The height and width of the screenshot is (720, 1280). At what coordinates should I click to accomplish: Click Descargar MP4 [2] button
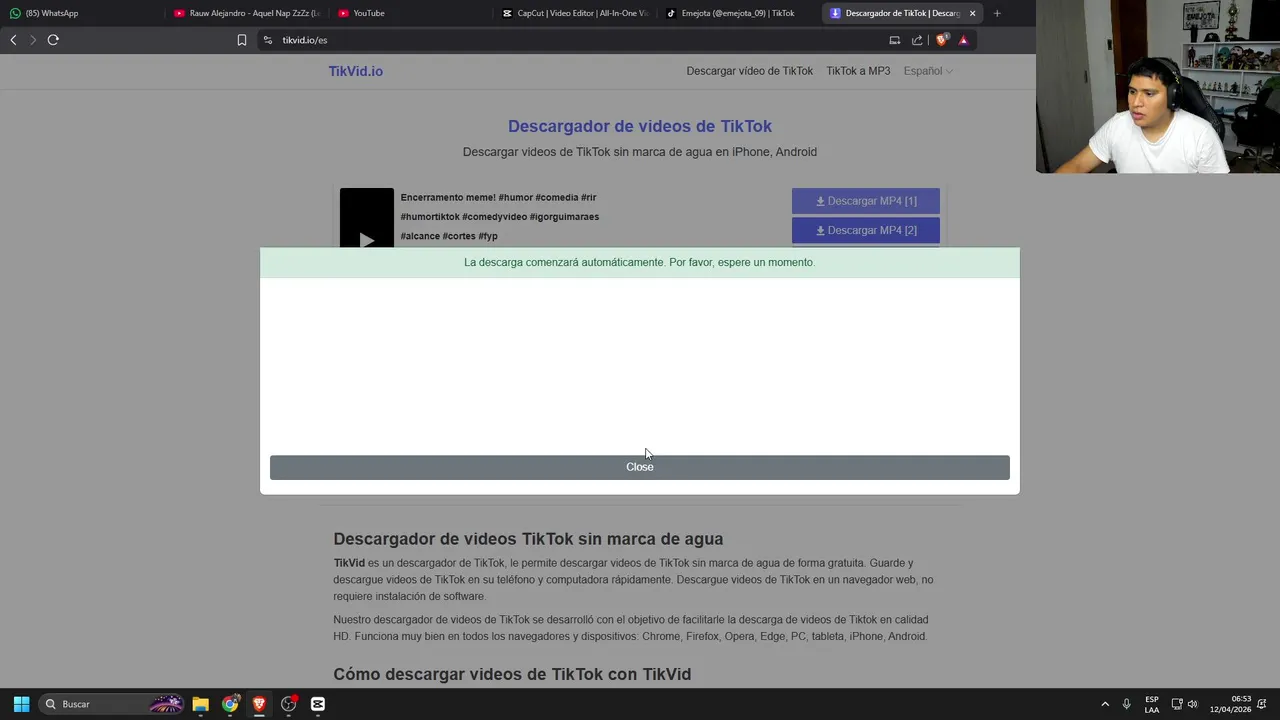pos(866,230)
